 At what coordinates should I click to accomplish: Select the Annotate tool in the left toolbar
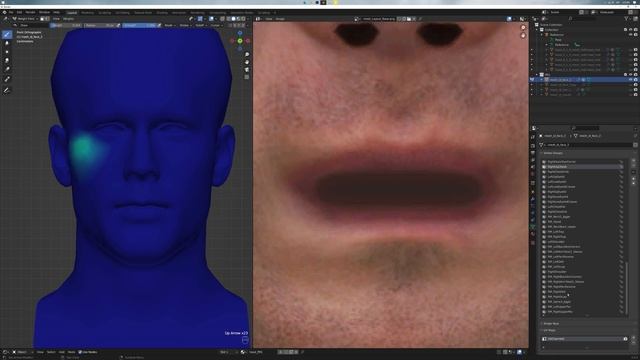pyautogui.click(x=7, y=90)
